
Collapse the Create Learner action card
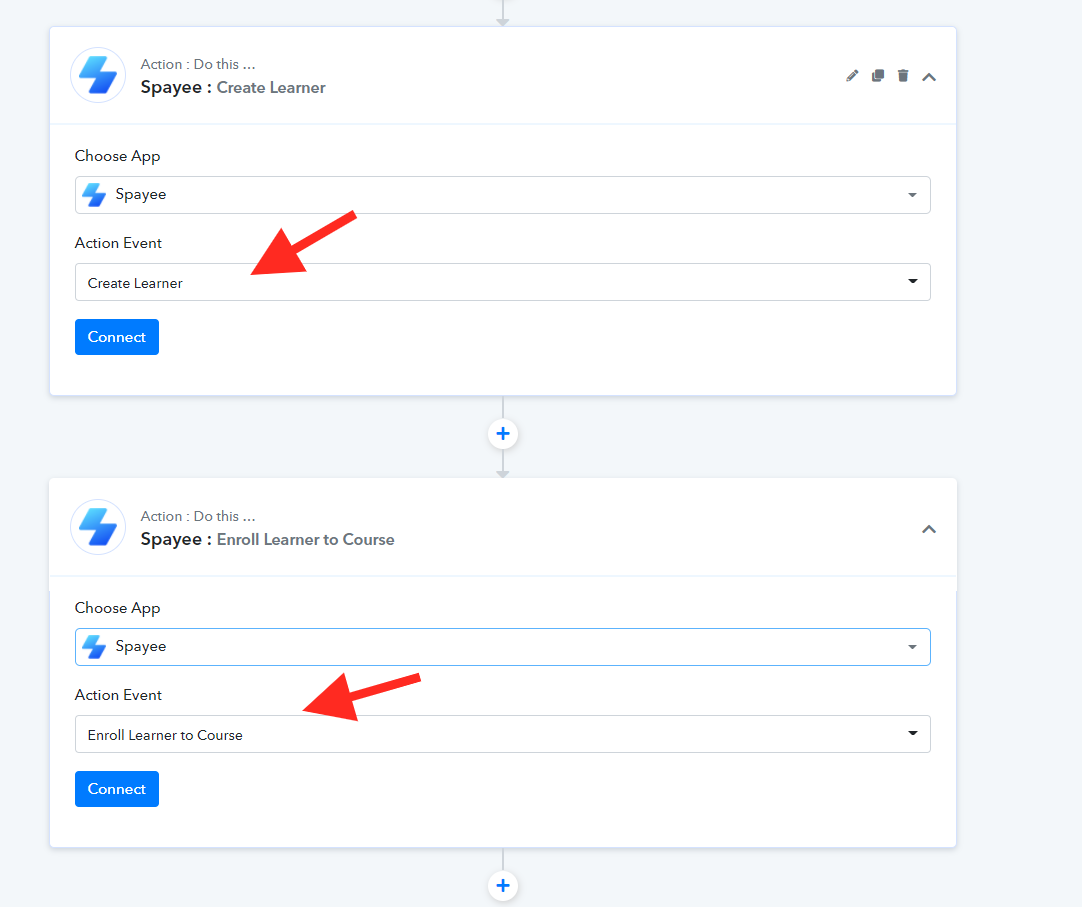click(929, 77)
